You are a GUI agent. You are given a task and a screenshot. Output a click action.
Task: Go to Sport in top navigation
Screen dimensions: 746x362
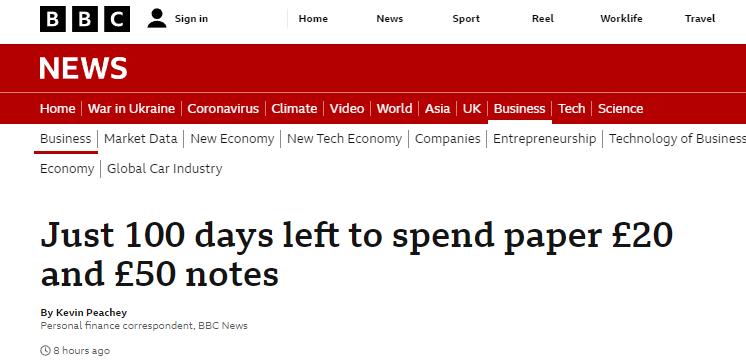466,19
